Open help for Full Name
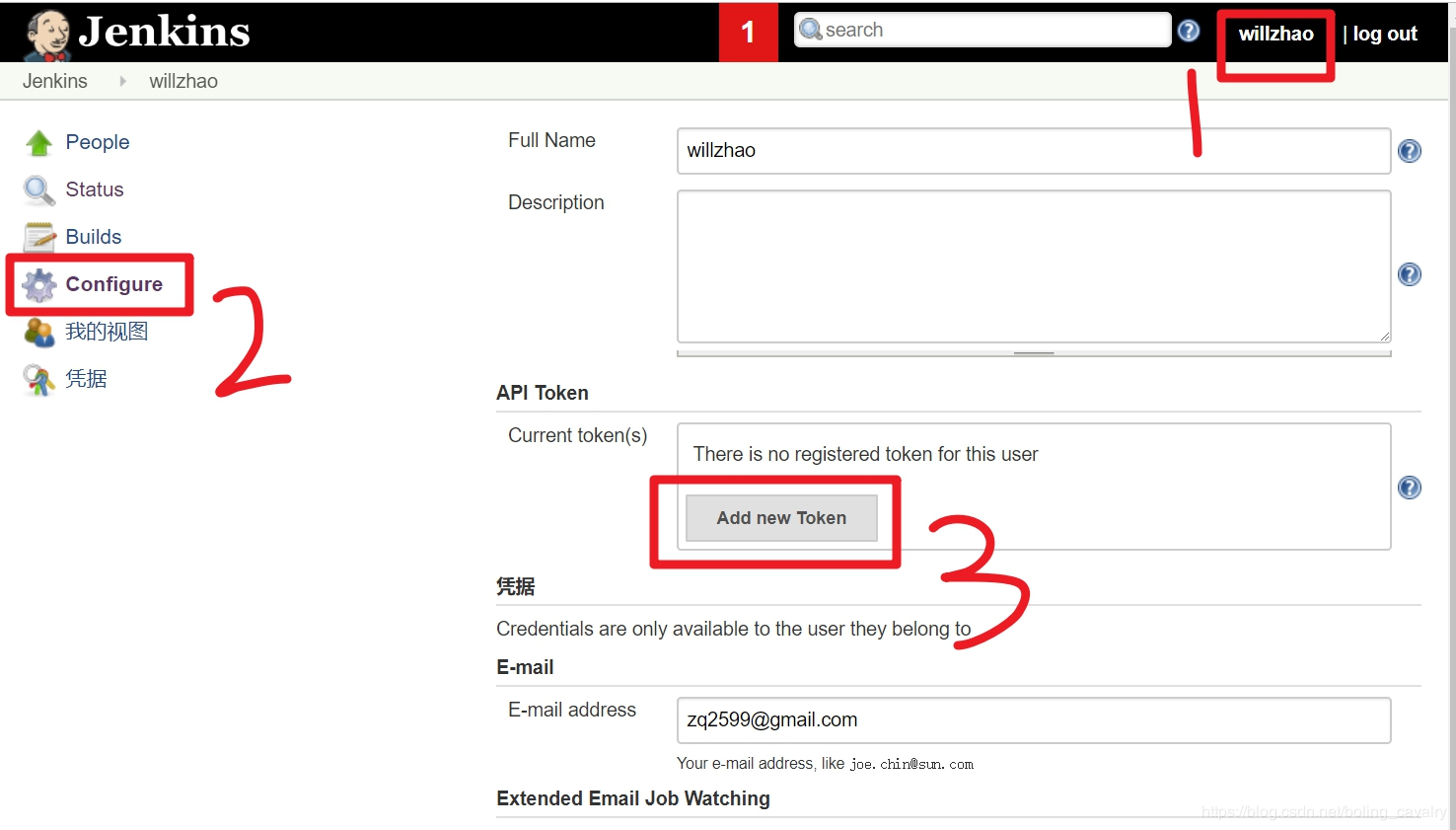This screenshot has height=830, width=1456. pyautogui.click(x=1410, y=151)
